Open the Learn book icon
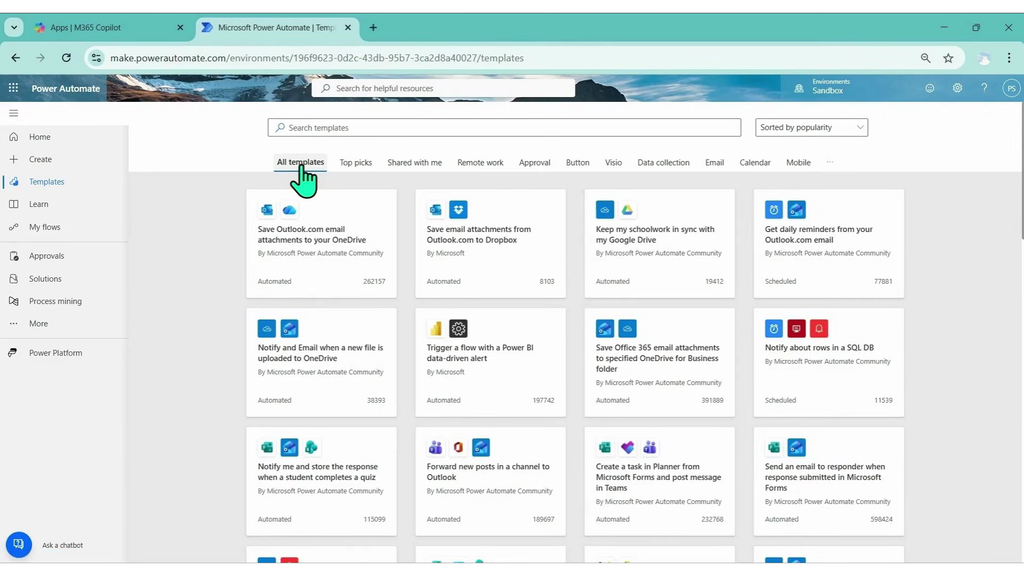The width and height of the screenshot is (1024, 576). point(14,204)
